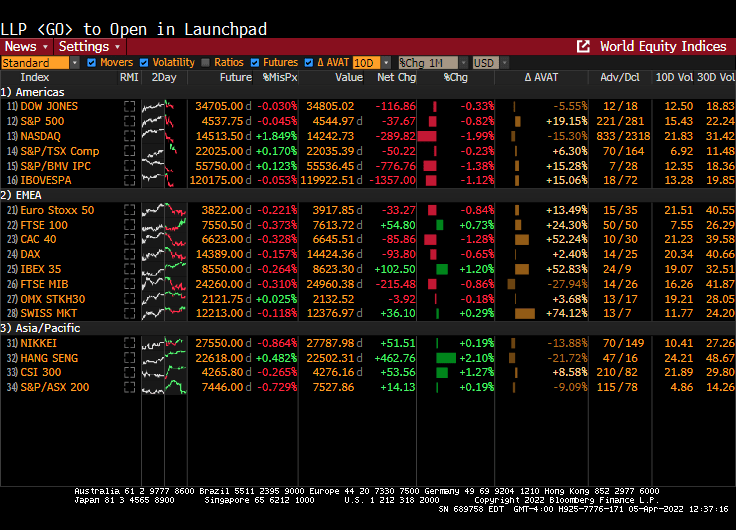Screen dimensions: 736x530
Task: Open the News menu
Action: point(24,47)
